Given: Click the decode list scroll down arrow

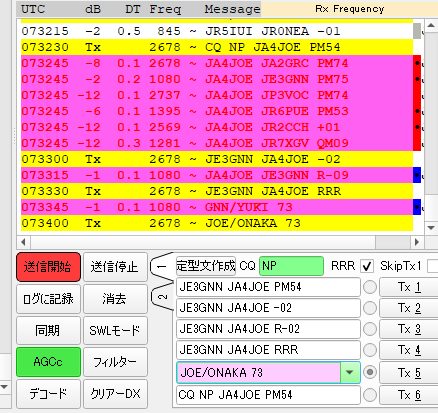Looking at the screenshot, I should click(x=430, y=228).
